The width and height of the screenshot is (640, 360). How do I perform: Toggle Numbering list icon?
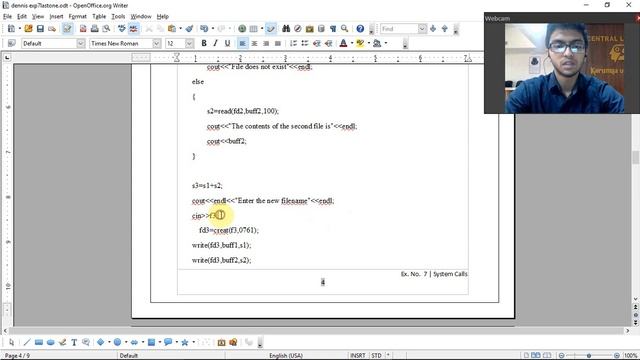point(293,43)
